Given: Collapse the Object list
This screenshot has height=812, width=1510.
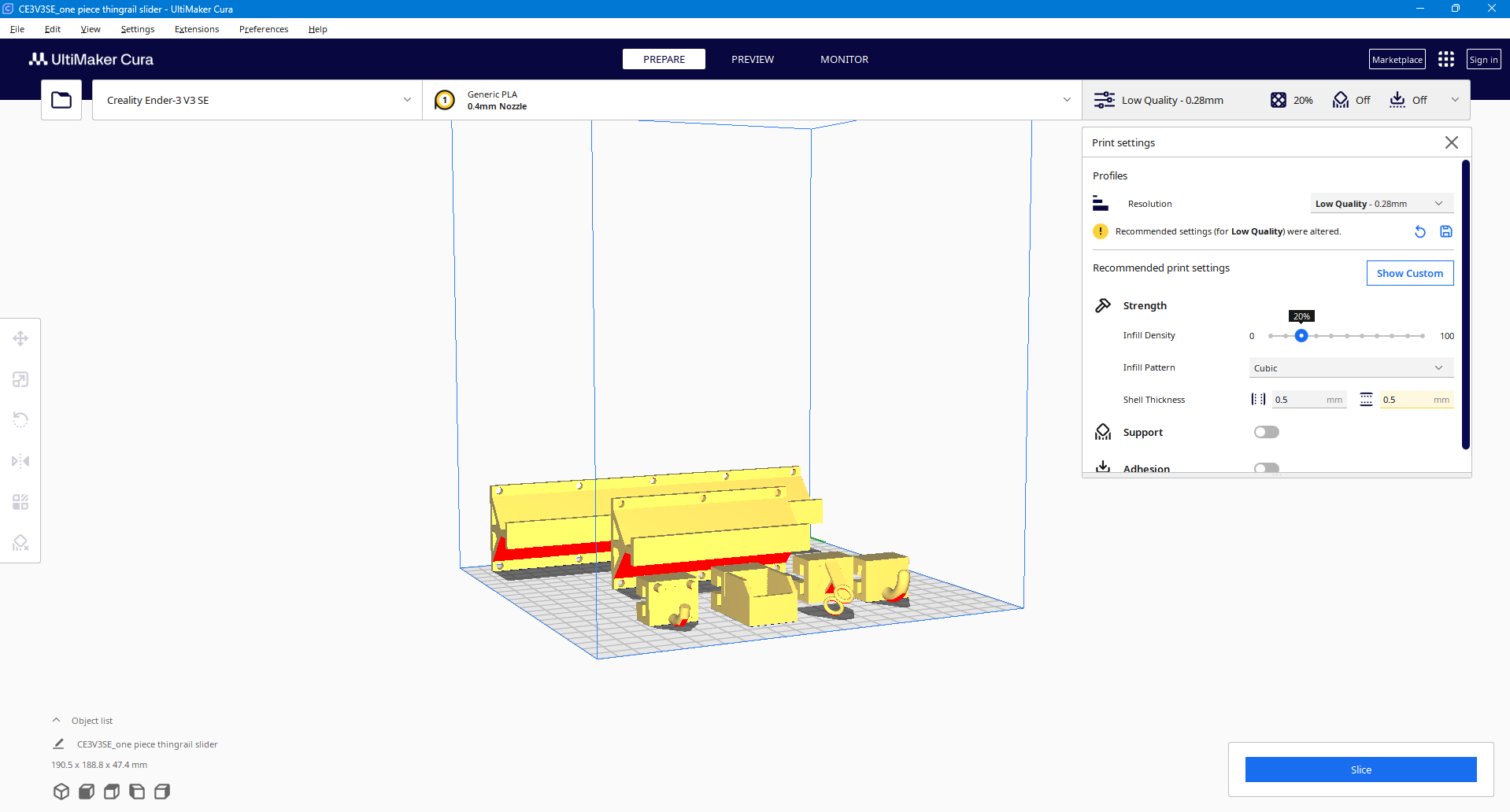Looking at the screenshot, I should (57, 720).
